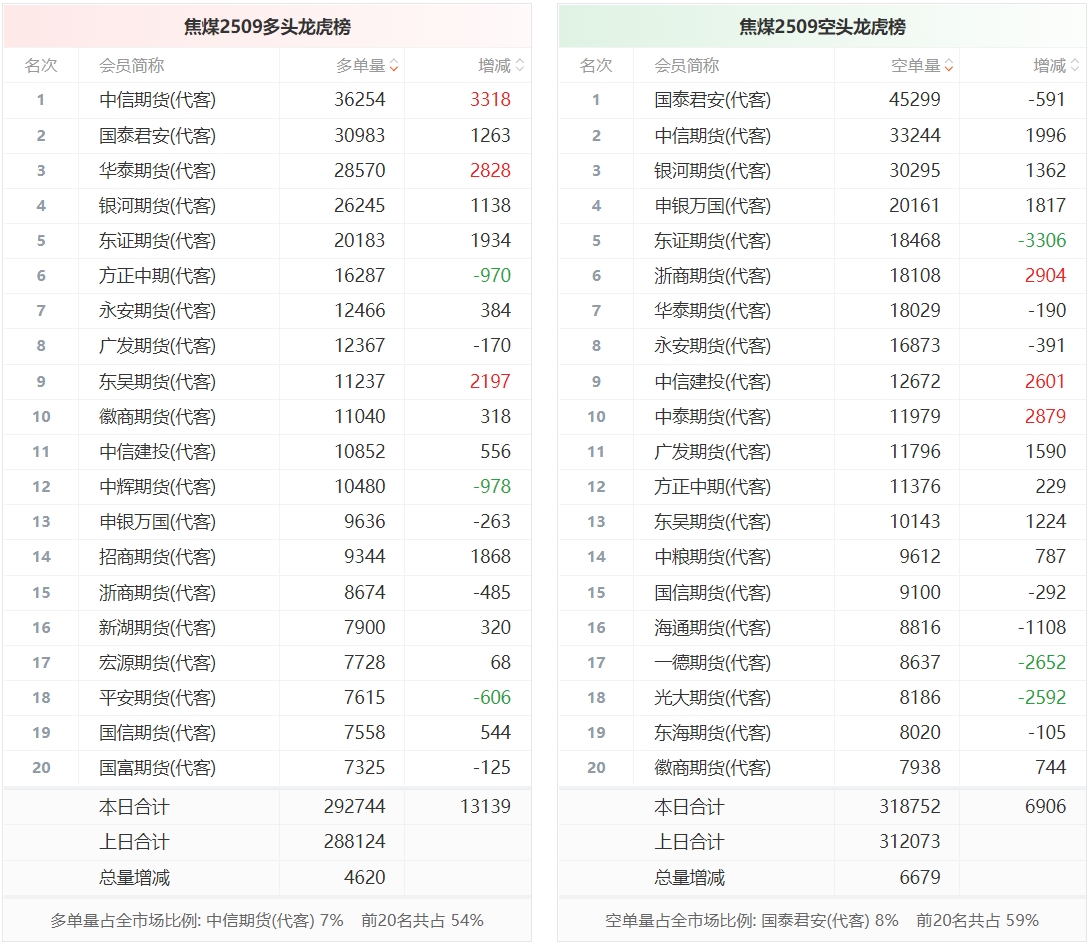Select 中信期货(代客) in short ranking row 2
The height and width of the screenshot is (946, 1091).
pos(712,136)
